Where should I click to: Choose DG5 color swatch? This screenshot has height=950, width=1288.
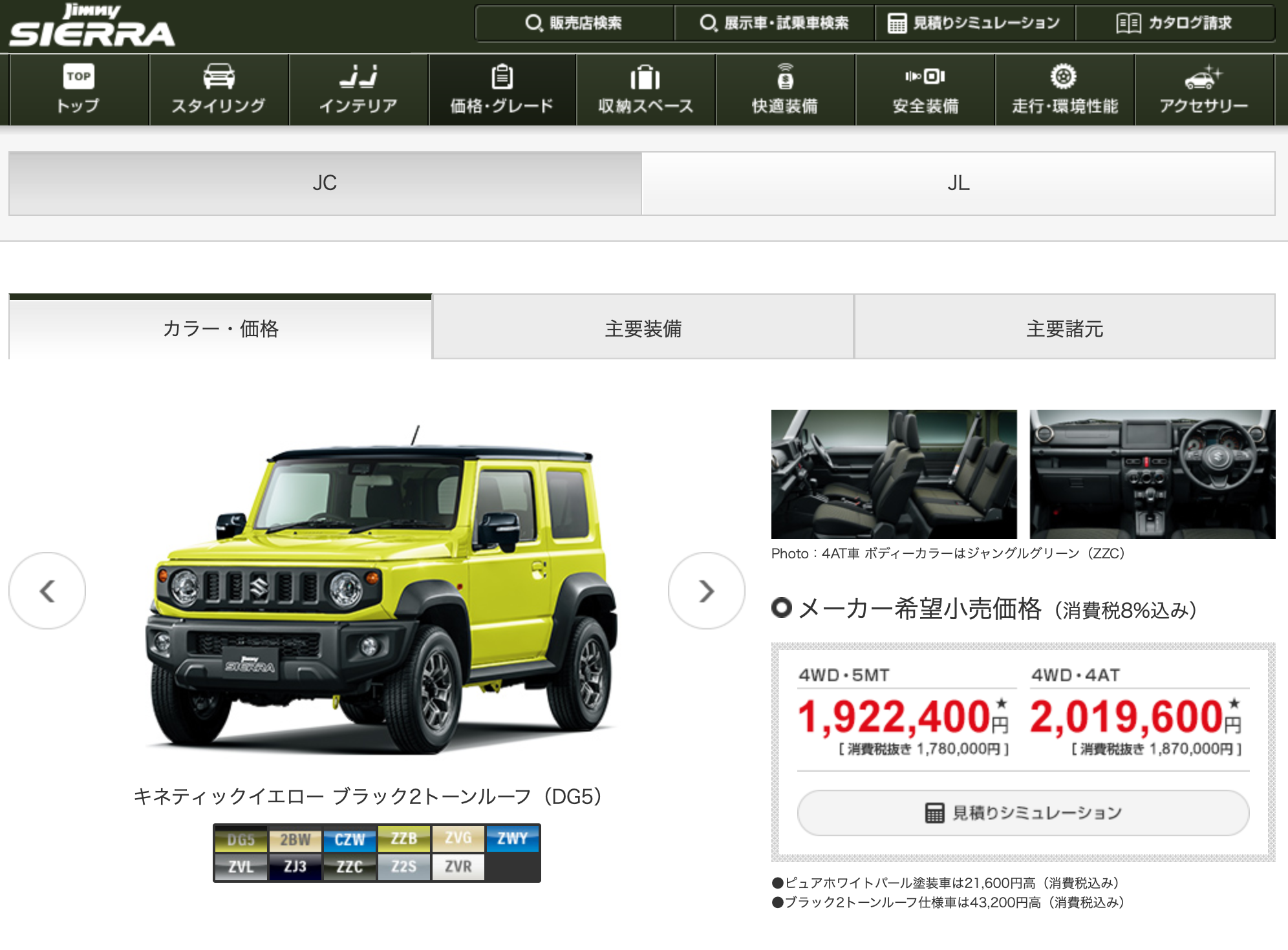241,839
